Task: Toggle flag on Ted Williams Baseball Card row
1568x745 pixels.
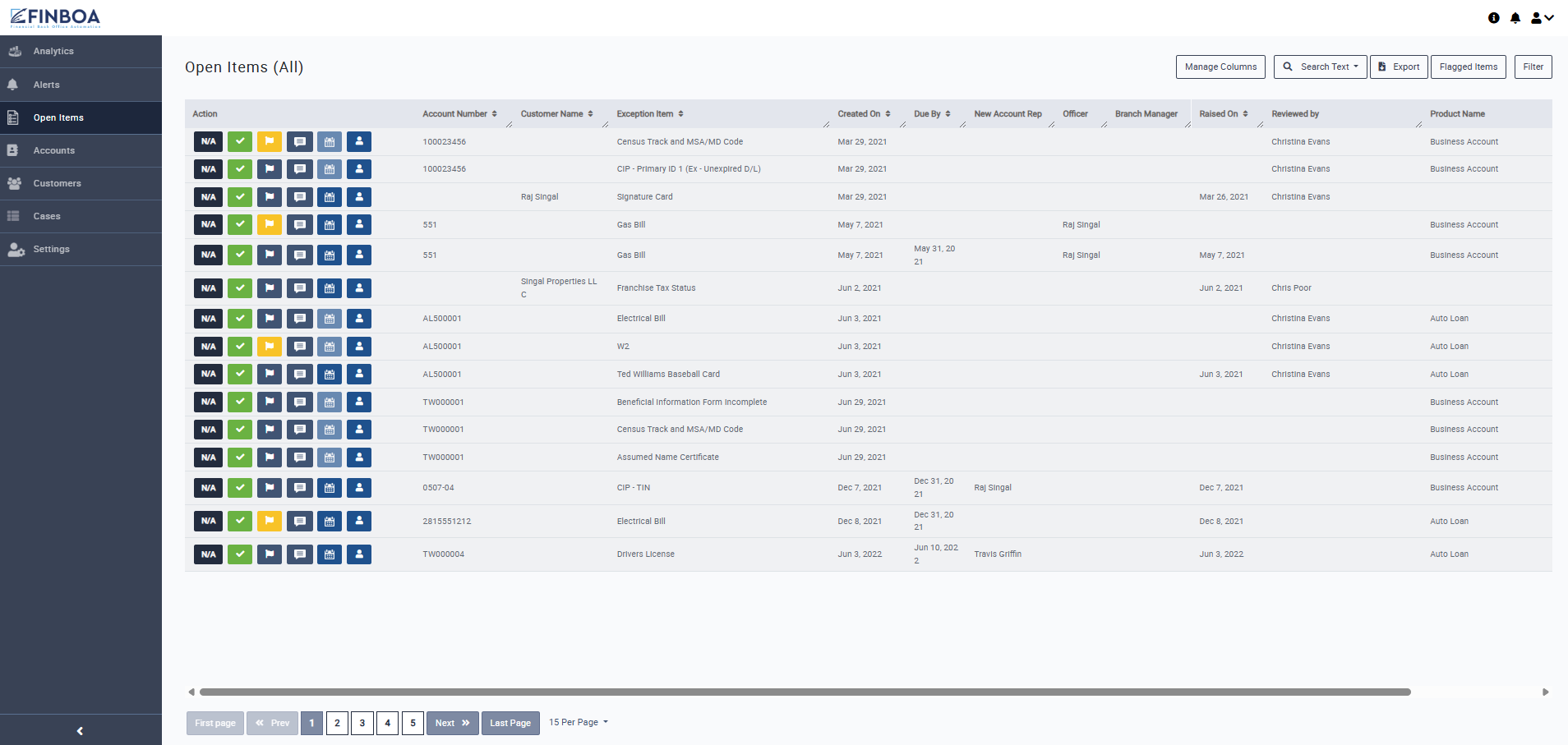Action: pos(270,375)
